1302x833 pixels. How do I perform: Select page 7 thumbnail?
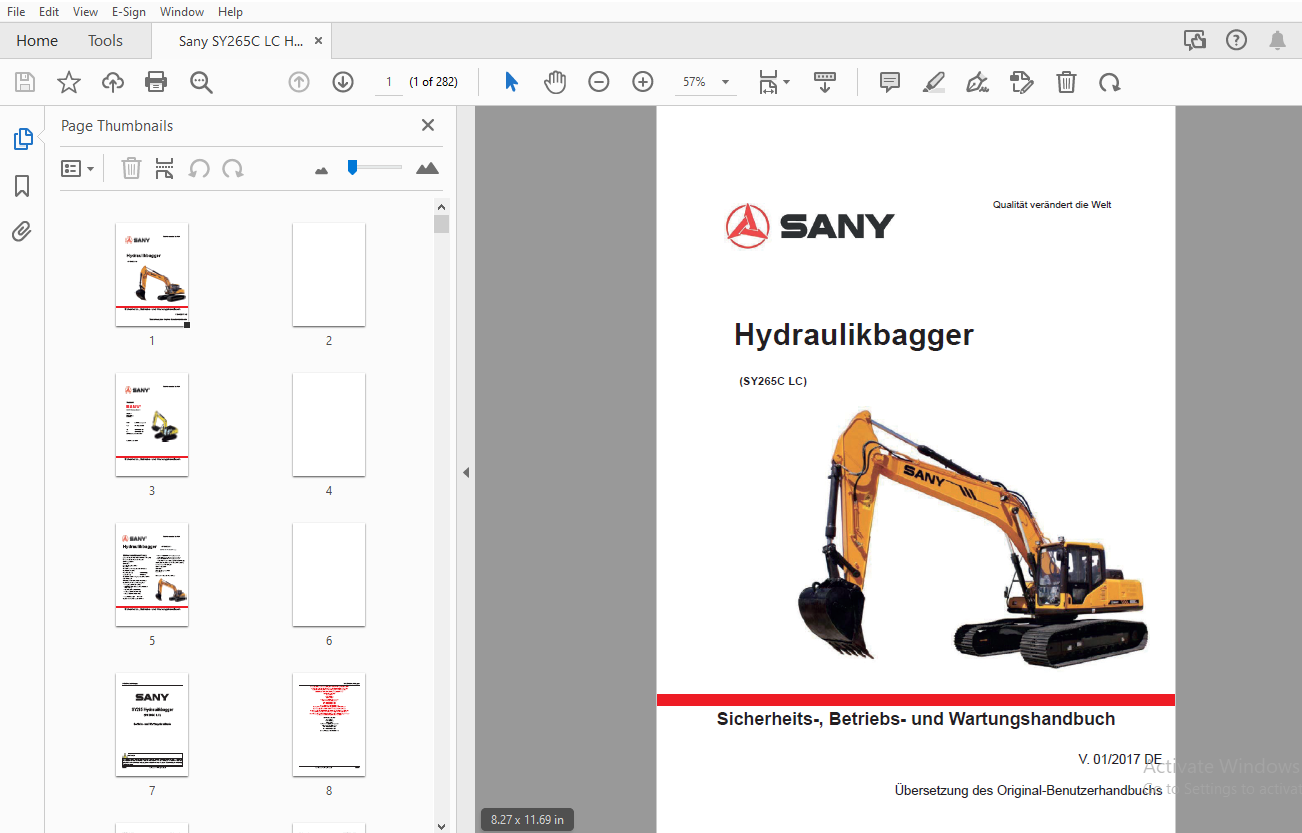coord(152,725)
